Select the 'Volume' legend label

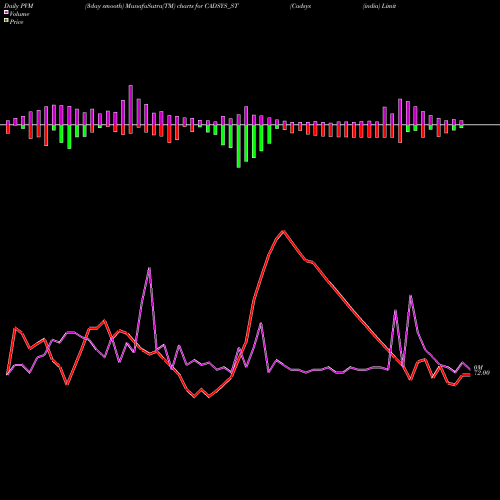pos(19,14)
